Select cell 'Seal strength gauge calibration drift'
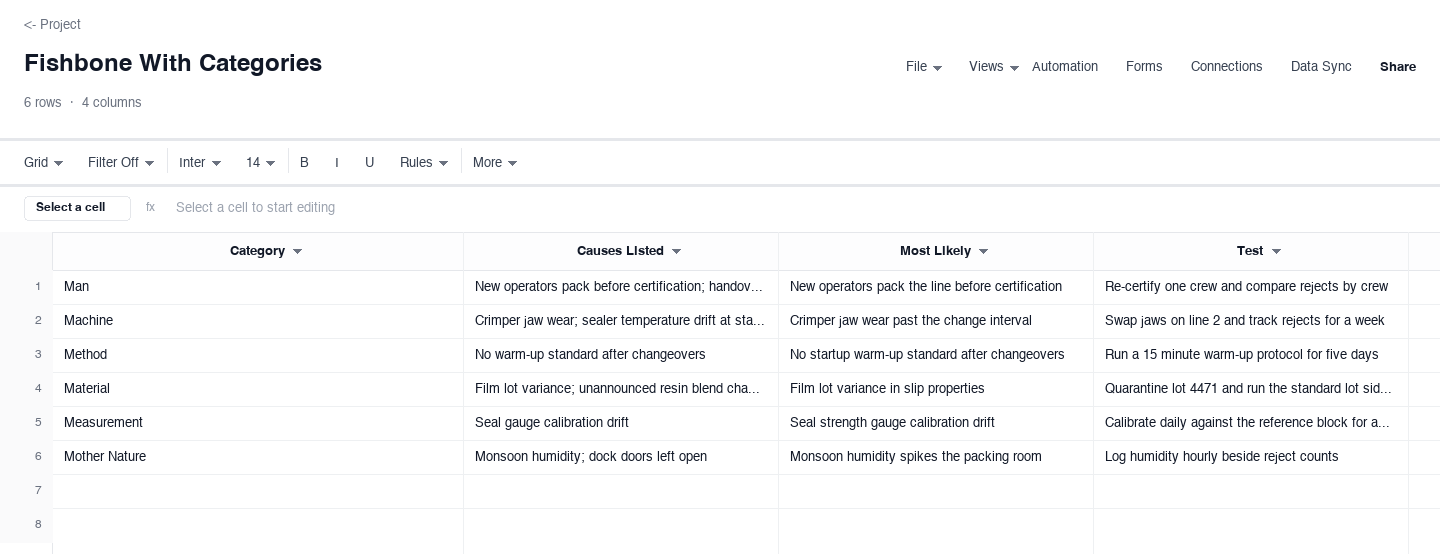 (x=936, y=423)
